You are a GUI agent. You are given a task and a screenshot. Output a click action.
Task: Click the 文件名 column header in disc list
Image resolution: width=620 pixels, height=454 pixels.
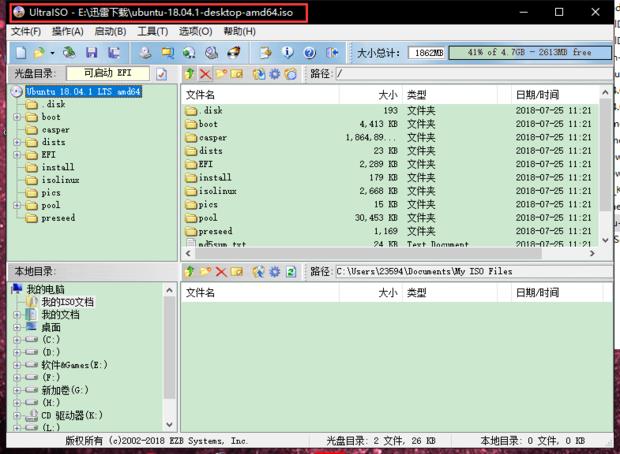tap(260, 95)
